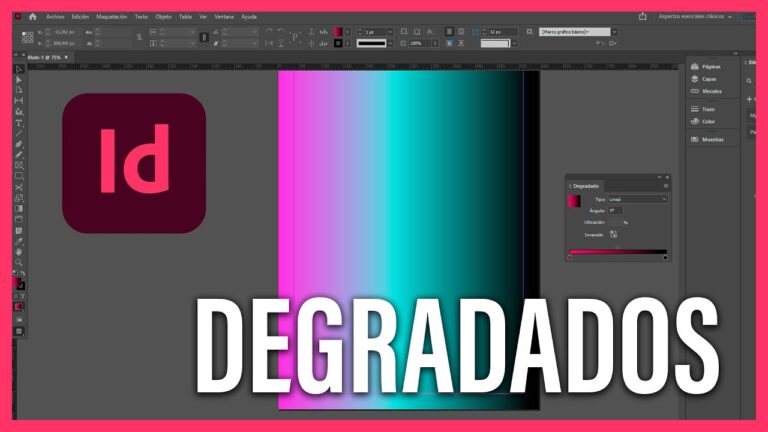Select the Gradient Swatch tool
768x432 pixels.
[x=19, y=209]
